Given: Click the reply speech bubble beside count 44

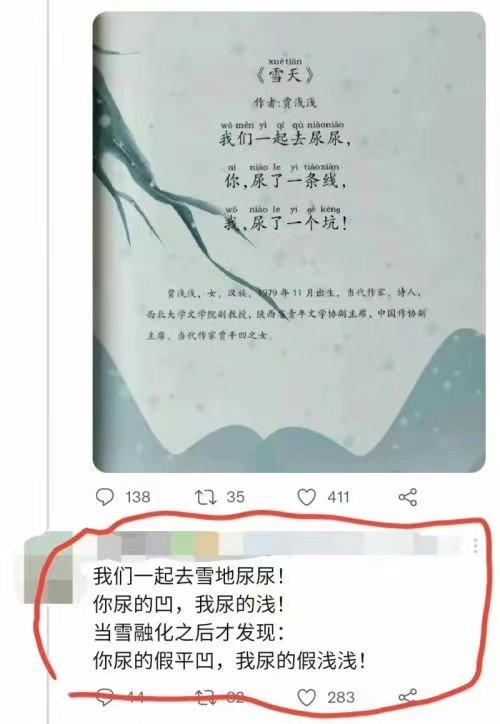Looking at the screenshot, I should [105, 697].
